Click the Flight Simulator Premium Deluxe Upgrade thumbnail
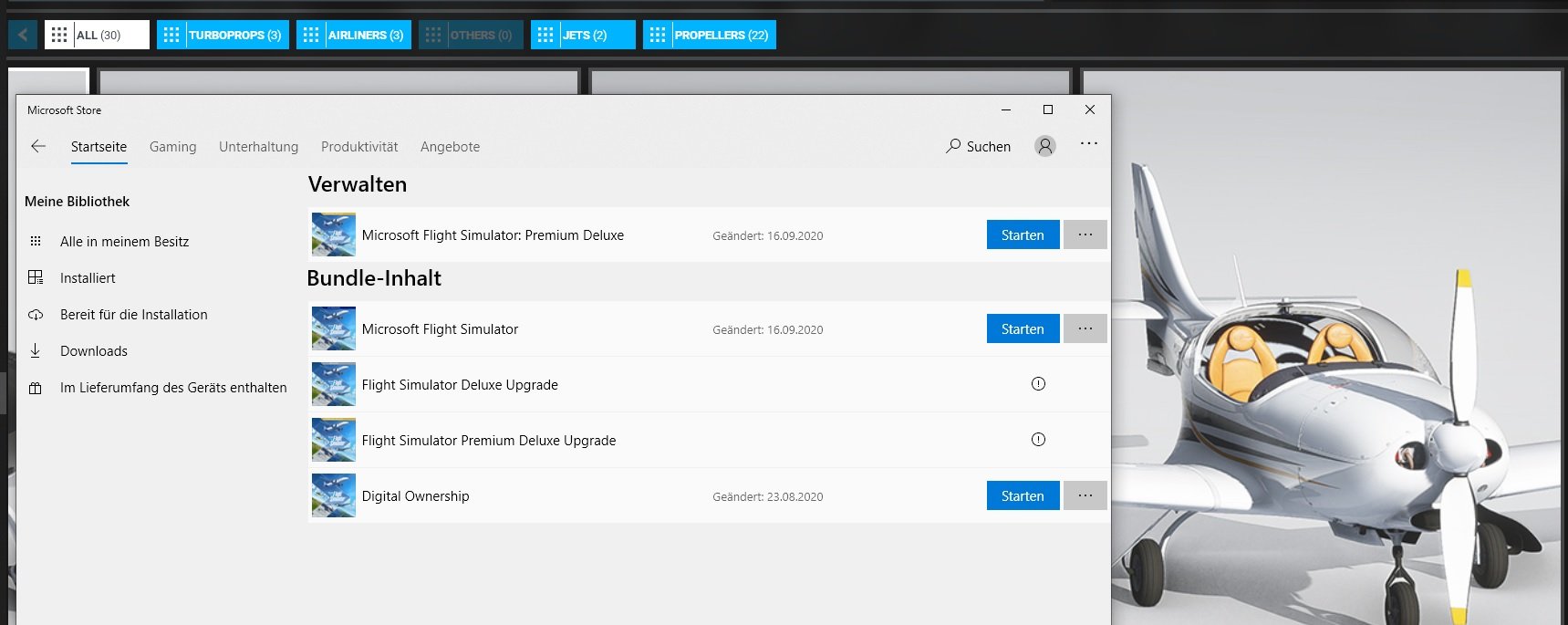The image size is (1568, 625). pyautogui.click(x=334, y=440)
